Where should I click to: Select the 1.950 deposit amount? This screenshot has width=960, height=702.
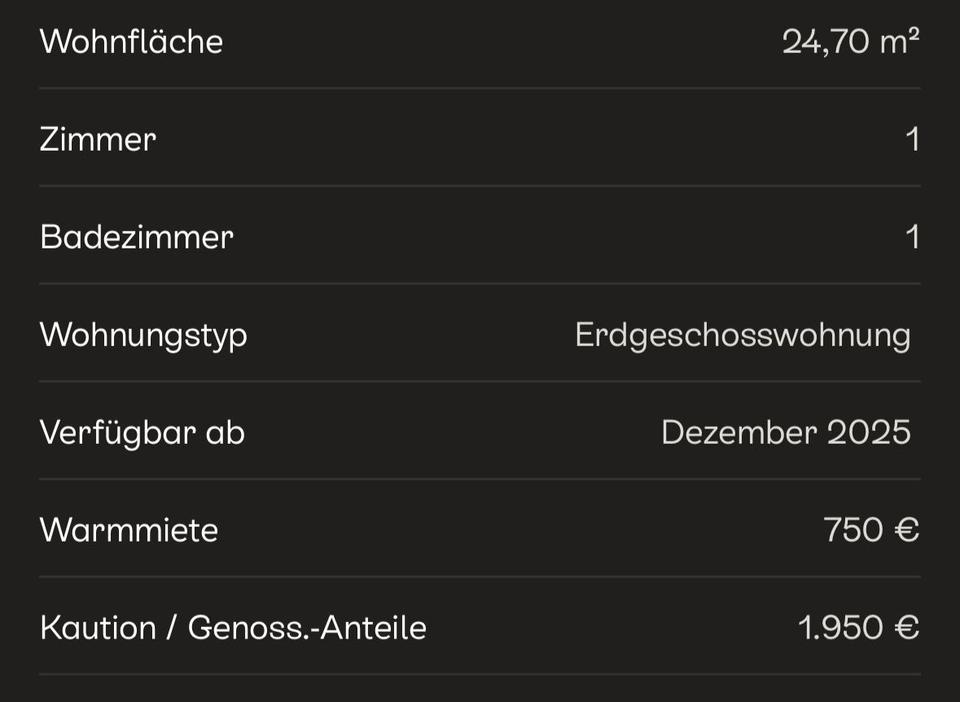click(840, 628)
